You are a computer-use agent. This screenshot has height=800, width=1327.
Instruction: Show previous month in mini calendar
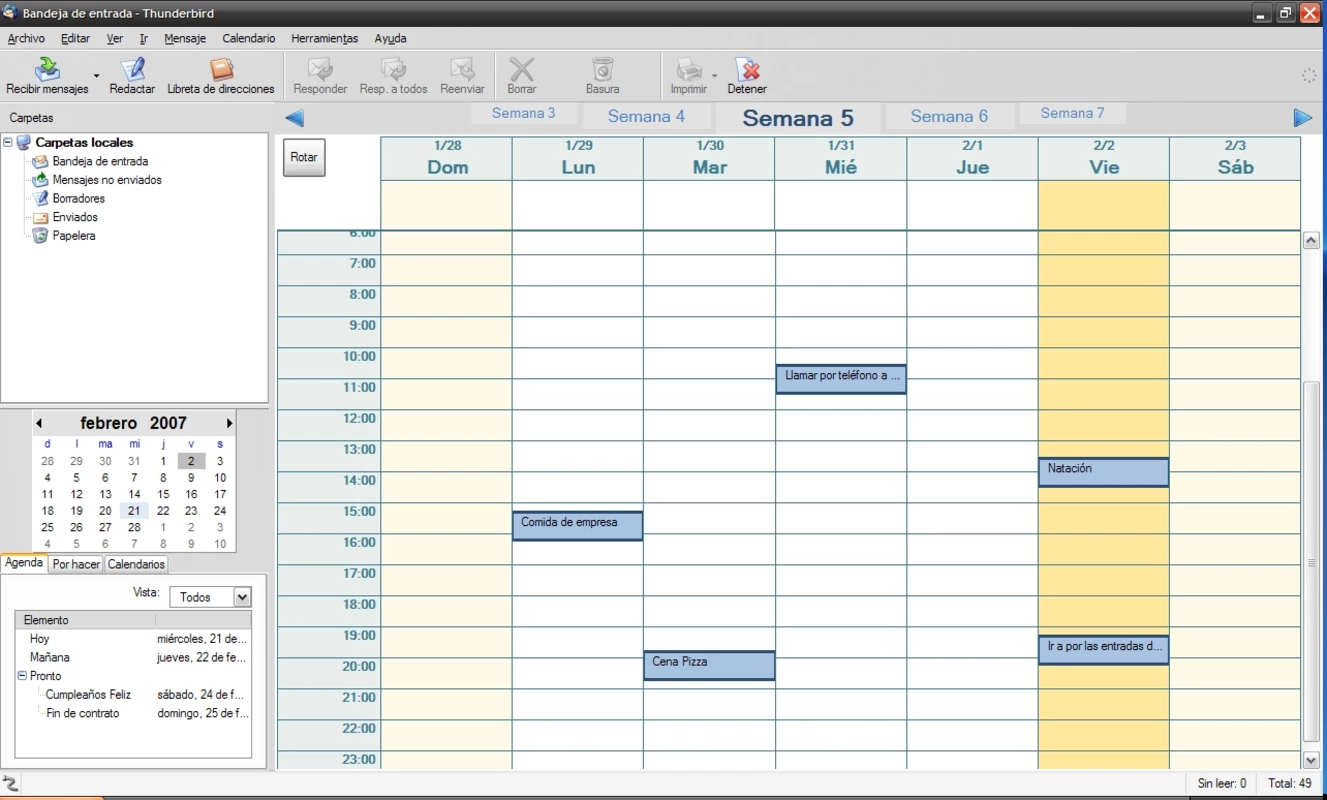click(39, 423)
